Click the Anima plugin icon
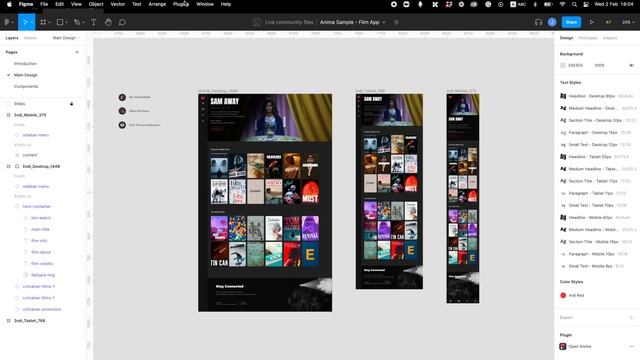Viewport: 640px width, 360px height. (x=562, y=346)
